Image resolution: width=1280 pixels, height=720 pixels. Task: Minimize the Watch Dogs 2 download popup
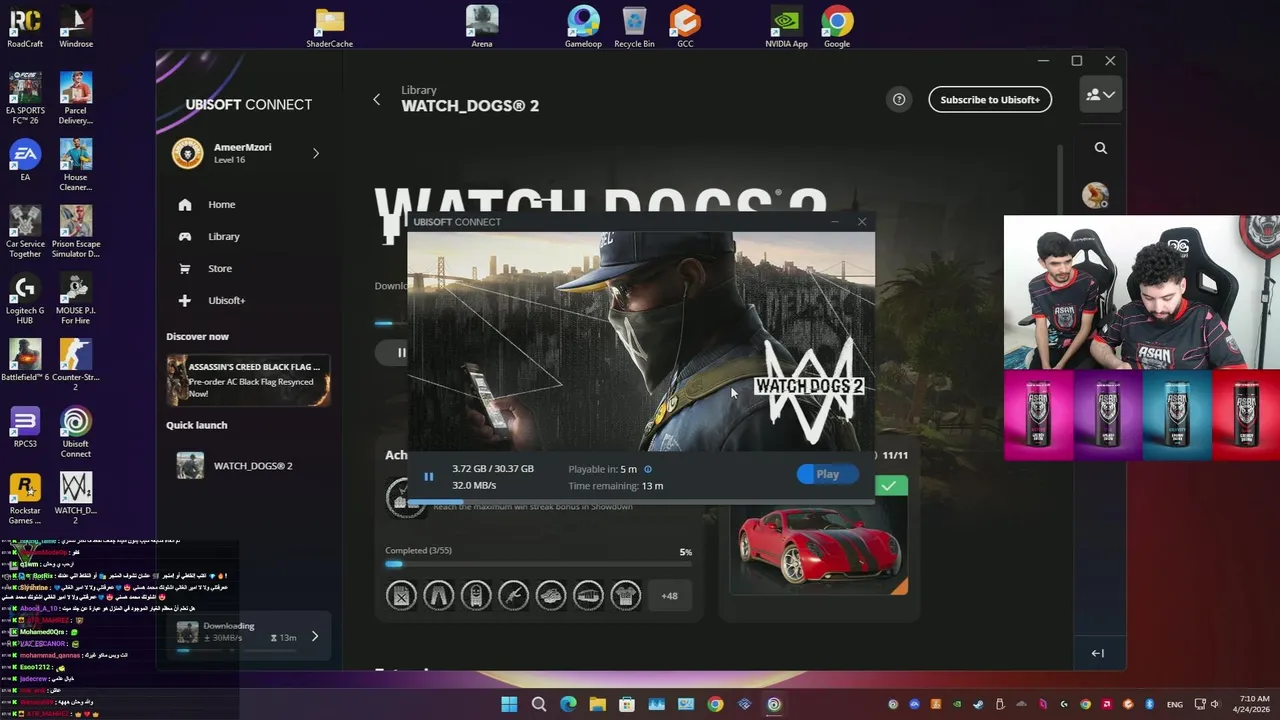pos(835,222)
